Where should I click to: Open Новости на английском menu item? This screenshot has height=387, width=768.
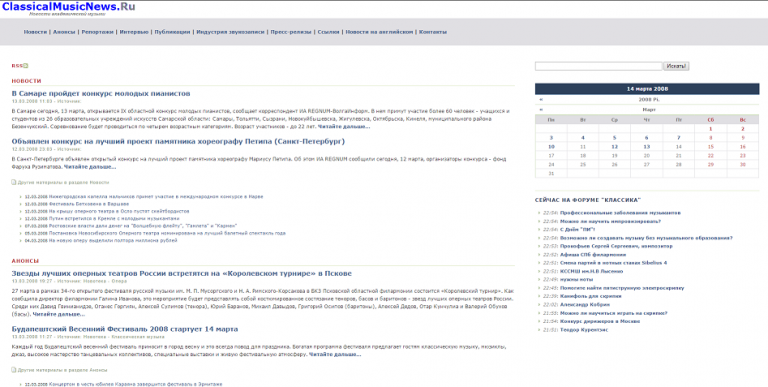[379, 32]
